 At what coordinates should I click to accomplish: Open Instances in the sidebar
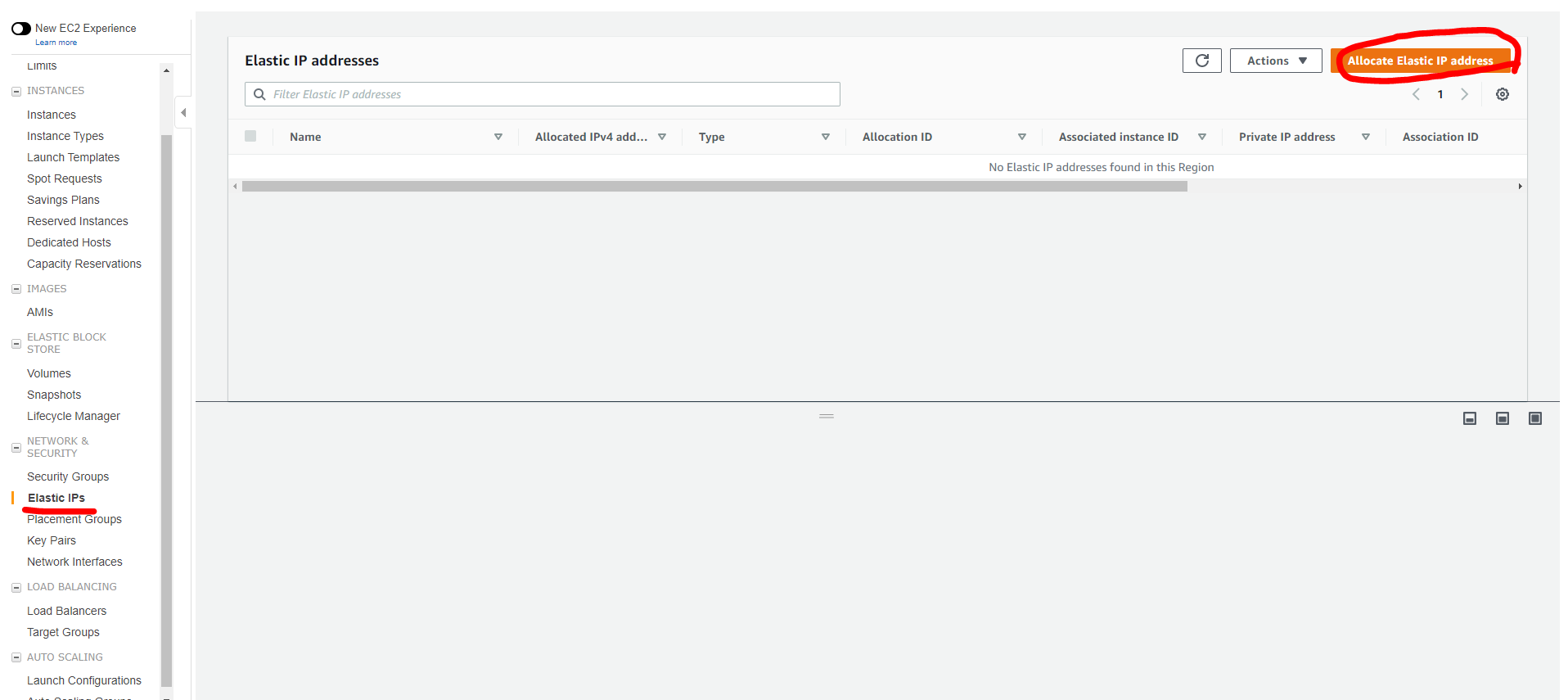[x=52, y=115]
